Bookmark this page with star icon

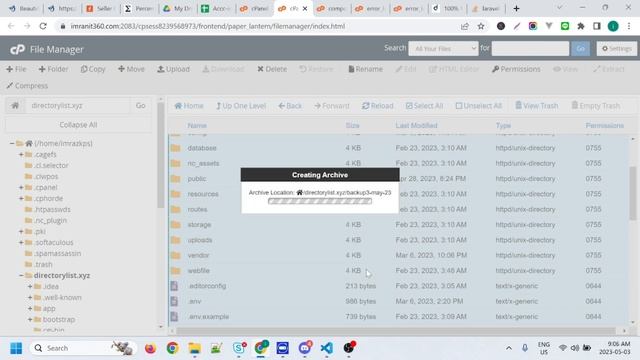point(481,26)
